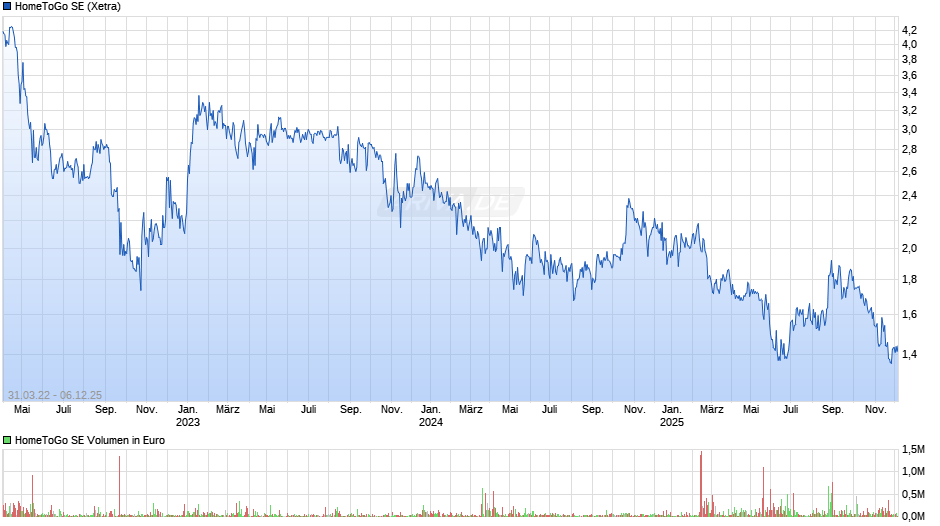Screen dimensions: 940x526
Task: Click the 'Jan.' label above 2023
Action: pyautogui.click(x=188, y=409)
